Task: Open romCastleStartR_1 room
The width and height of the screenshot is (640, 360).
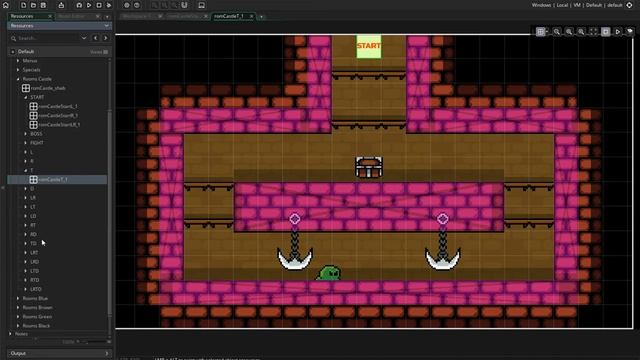Action: pyautogui.click(x=53, y=116)
